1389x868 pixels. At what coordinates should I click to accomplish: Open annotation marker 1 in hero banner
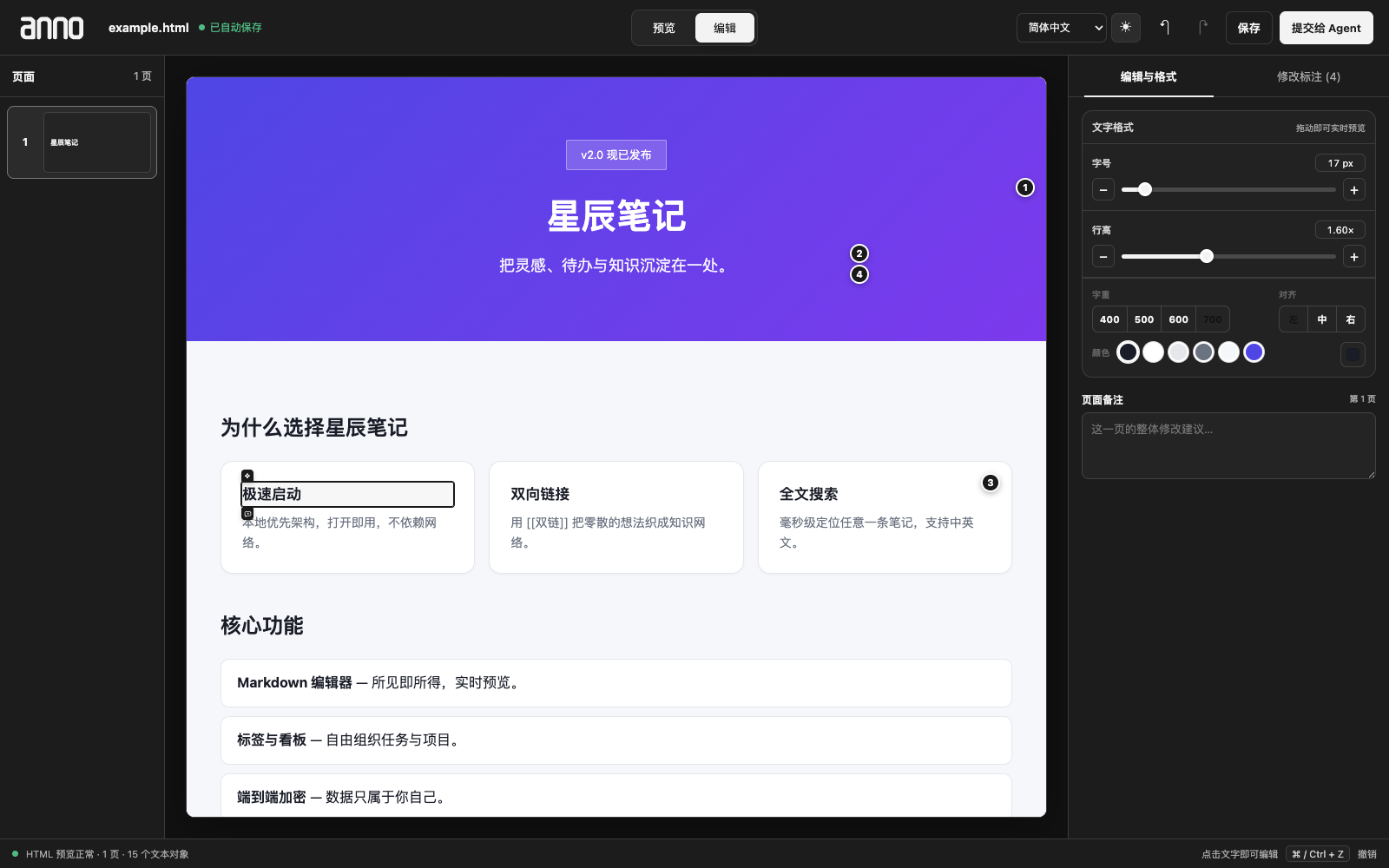click(x=1025, y=187)
